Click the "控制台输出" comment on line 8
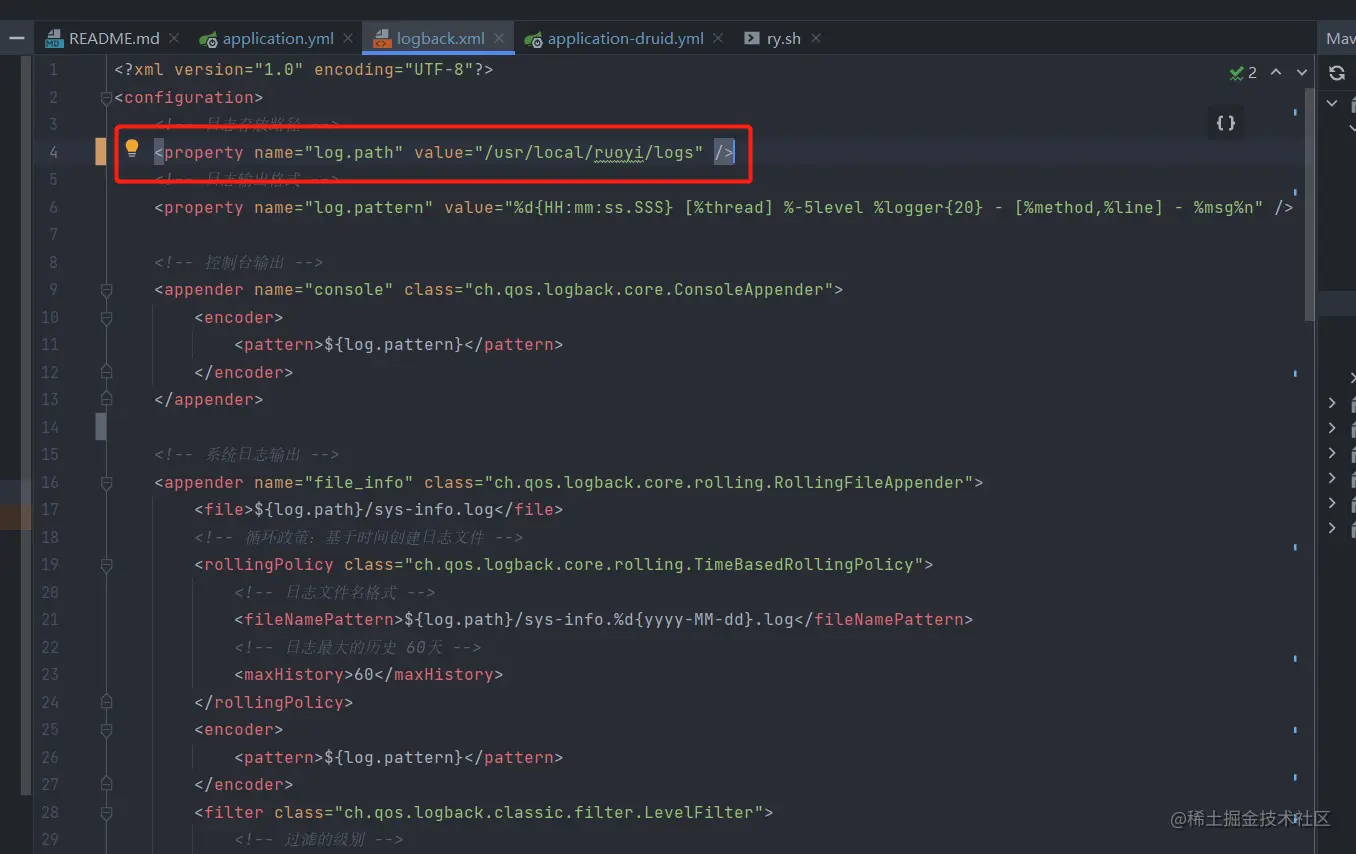This screenshot has height=854, width=1356. click(245, 263)
